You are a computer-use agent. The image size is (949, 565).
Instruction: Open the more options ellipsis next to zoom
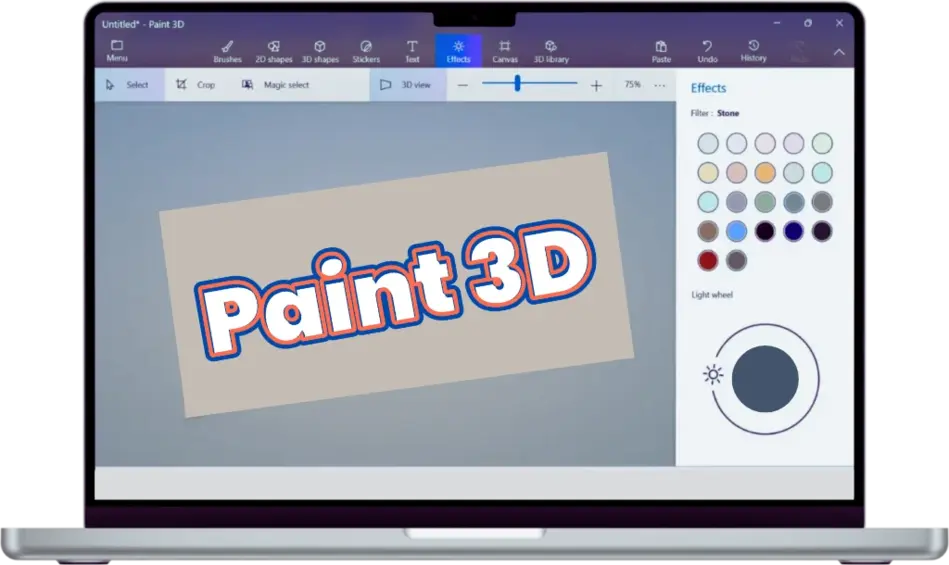pyautogui.click(x=660, y=85)
